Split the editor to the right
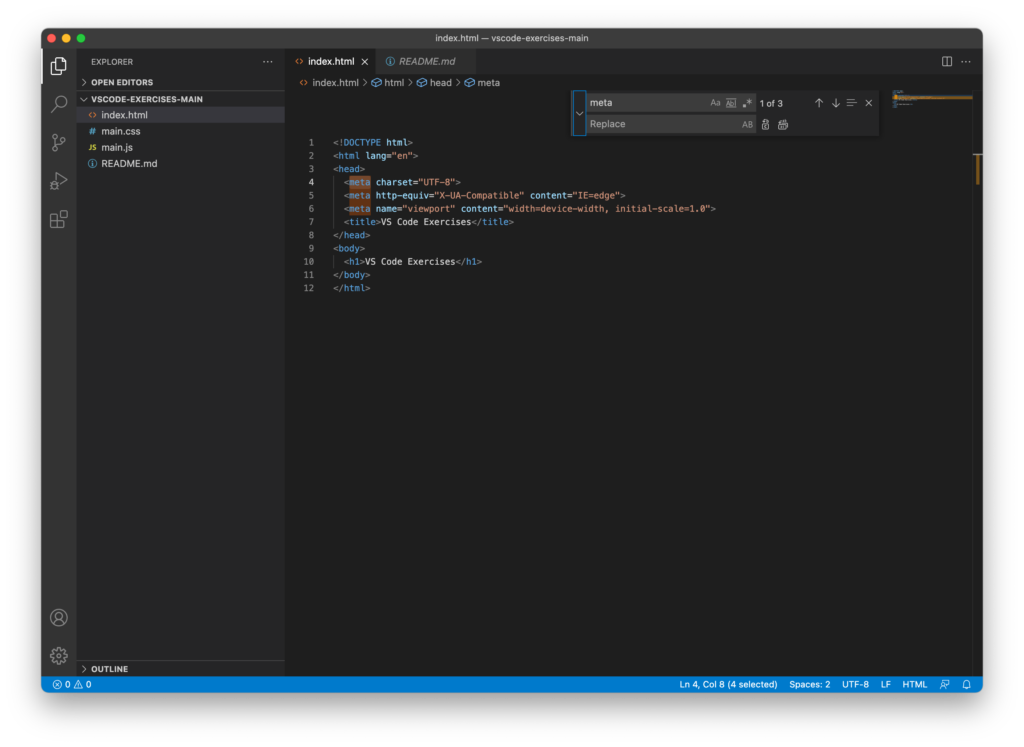The width and height of the screenshot is (1024, 747). click(946, 61)
